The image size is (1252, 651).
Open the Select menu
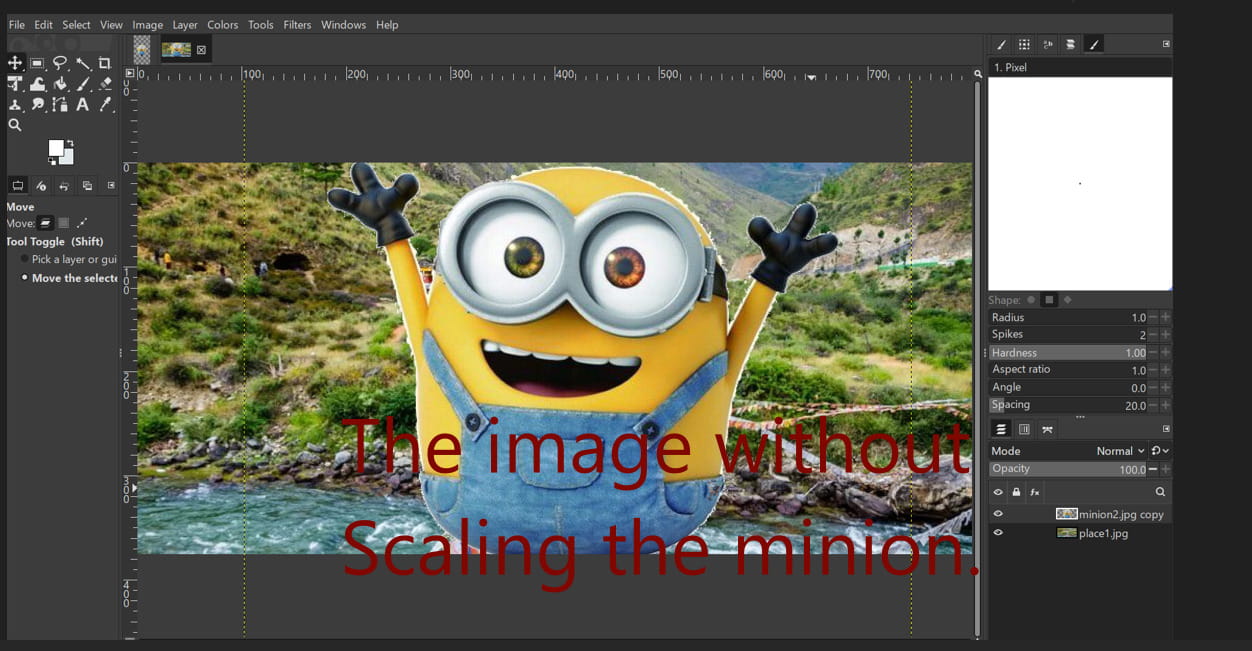tap(76, 24)
